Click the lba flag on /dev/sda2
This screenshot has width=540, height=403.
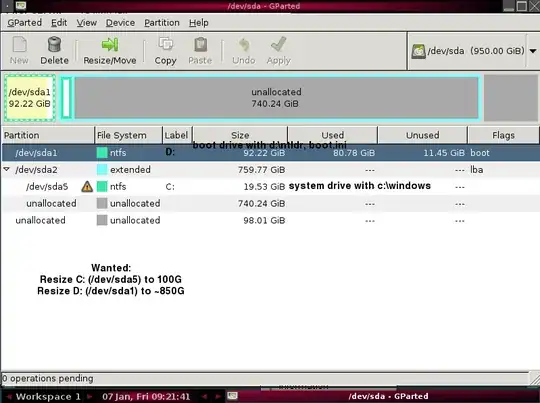click(477, 169)
